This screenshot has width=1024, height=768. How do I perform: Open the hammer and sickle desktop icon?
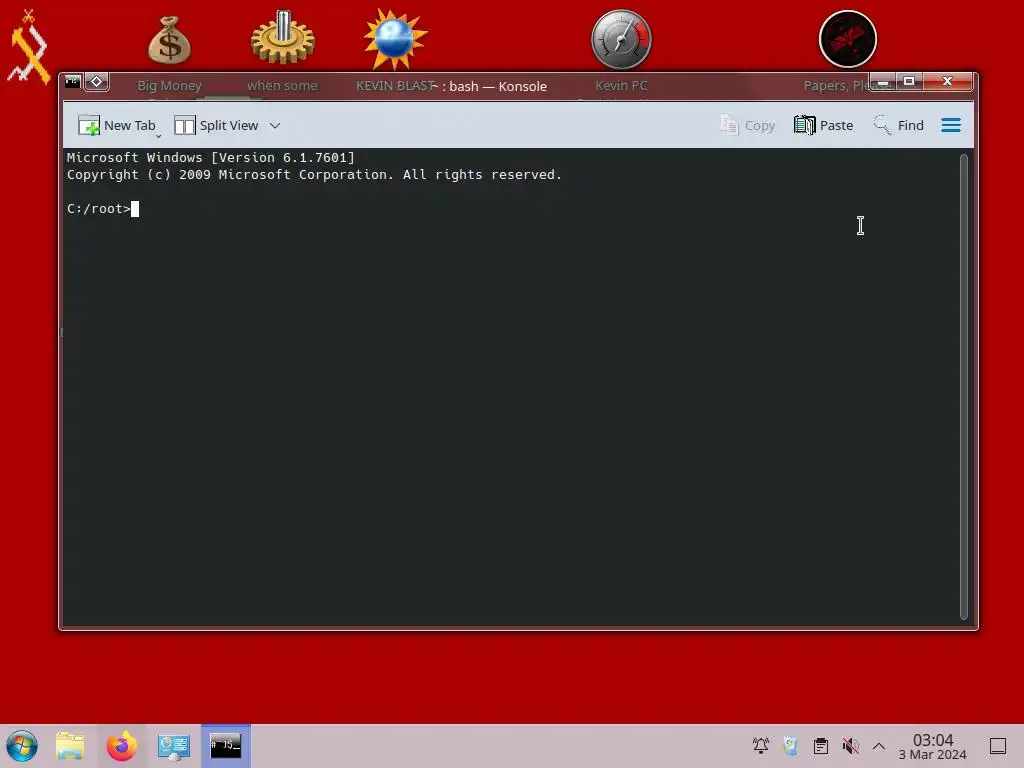(x=28, y=47)
